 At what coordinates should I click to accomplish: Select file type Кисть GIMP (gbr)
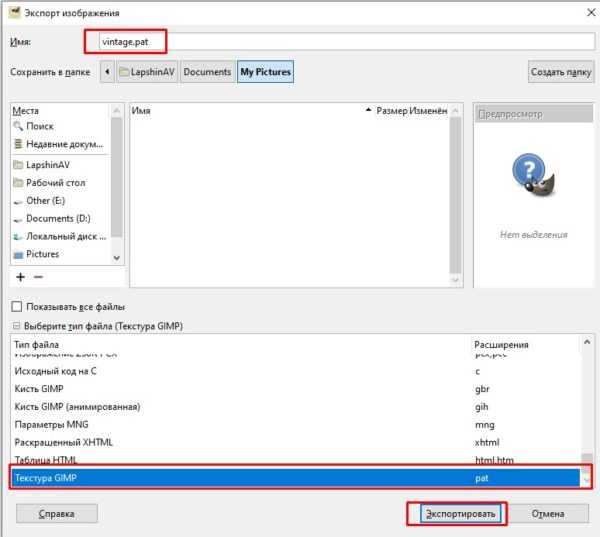tap(295, 389)
